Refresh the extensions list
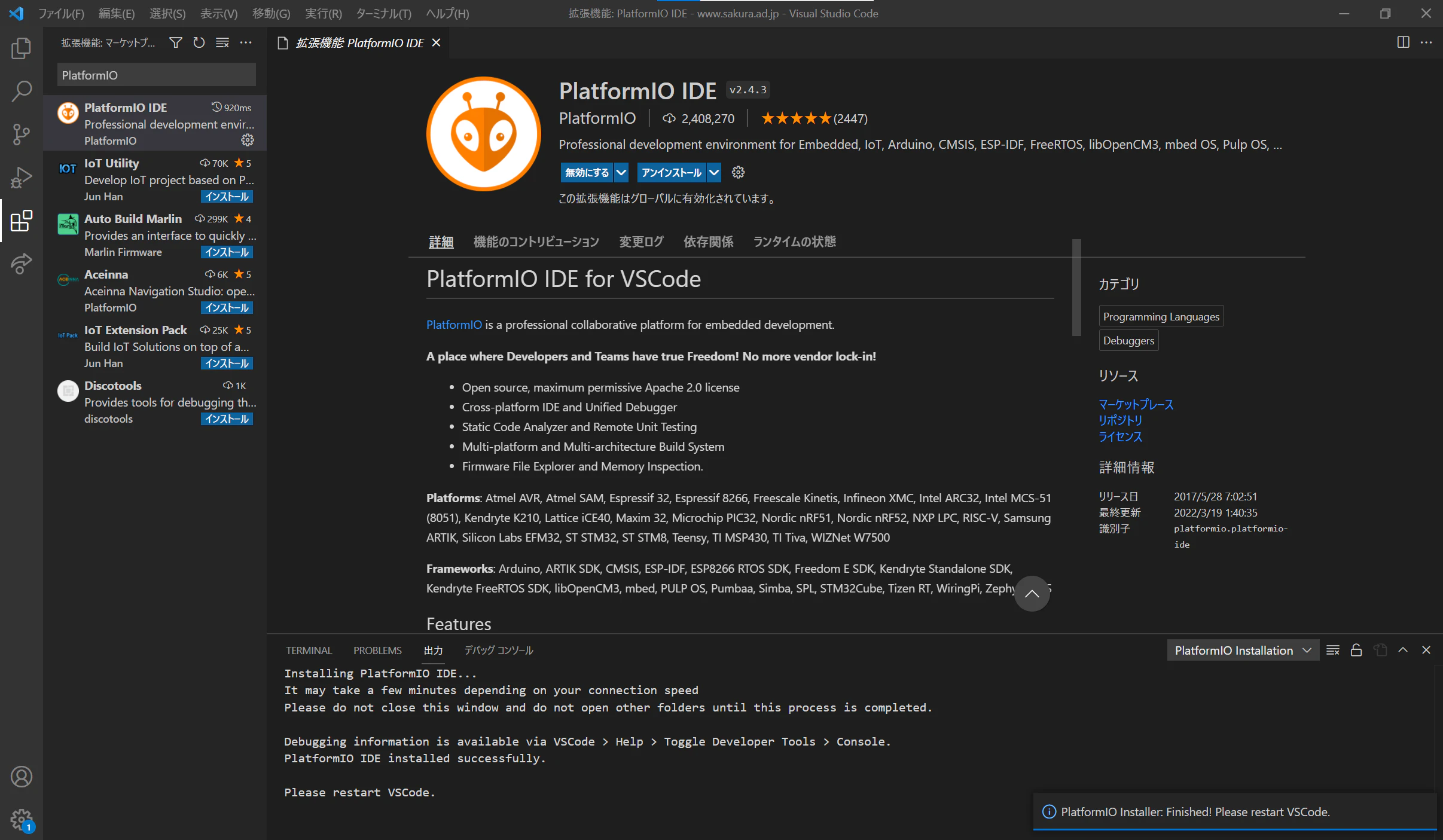 pyautogui.click(x=199, y=43)
